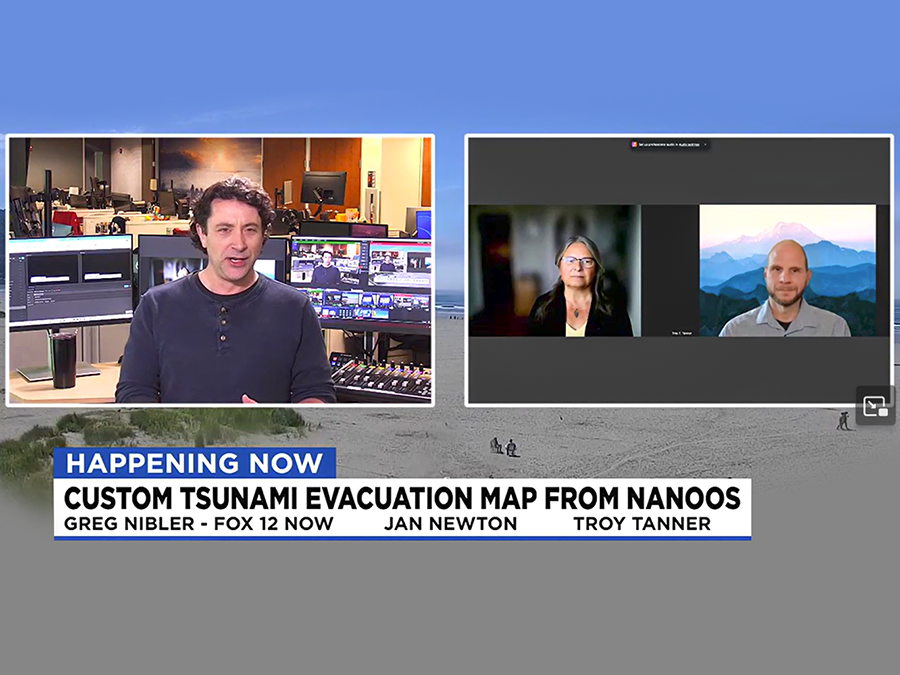Image resolution: width=900 pixels, height=675 pixels.
Task: Click the Custom Tsunami Evacuation Map headline
Action: (x=402, y=497)
